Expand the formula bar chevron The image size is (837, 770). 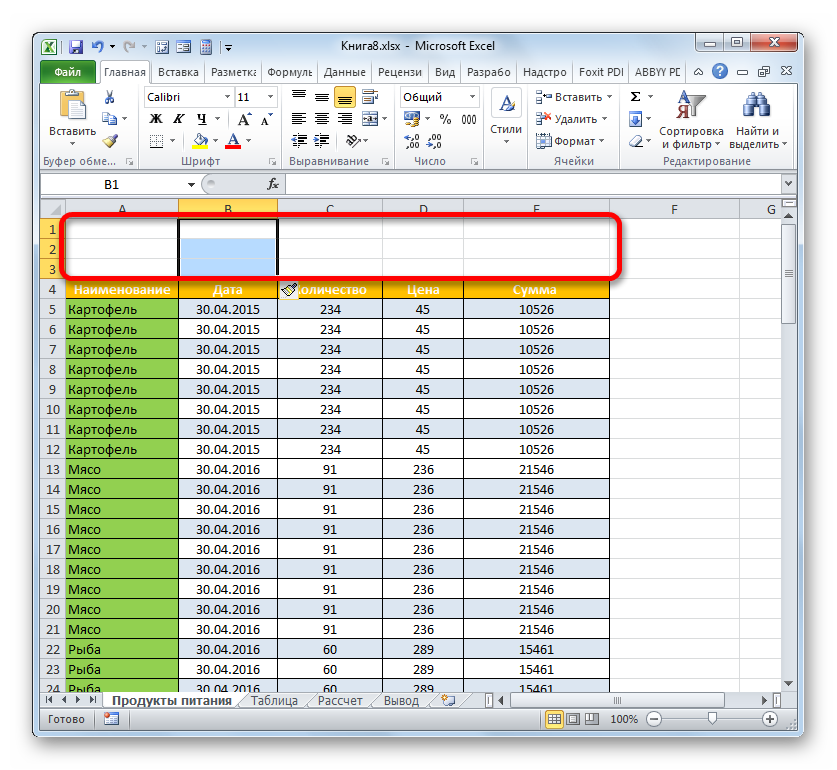point(788,184)
